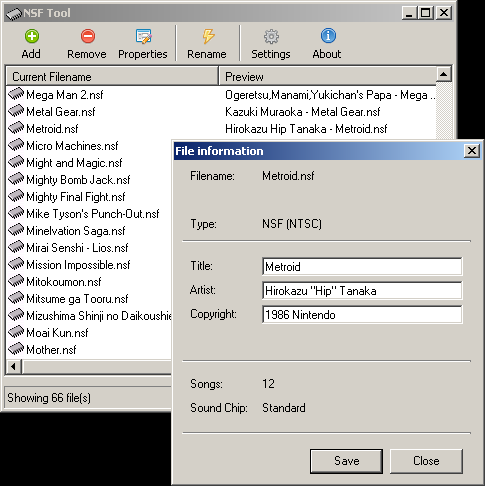
Task: Click chip icon beside Mitokoumon.nsf
Action: 16,281
